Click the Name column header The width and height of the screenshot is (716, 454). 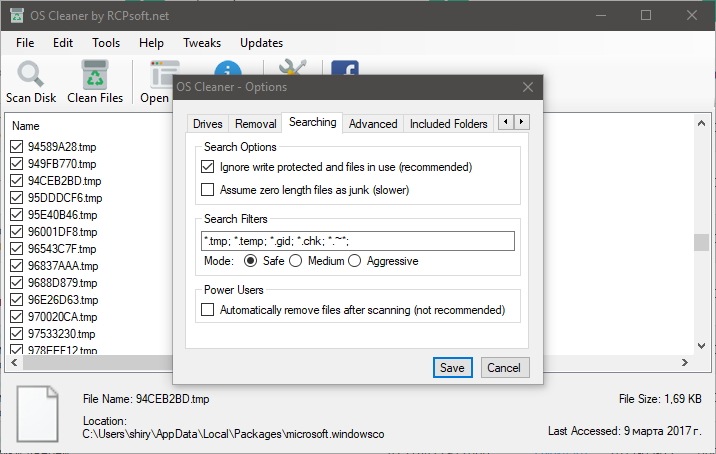pos(26,126)
